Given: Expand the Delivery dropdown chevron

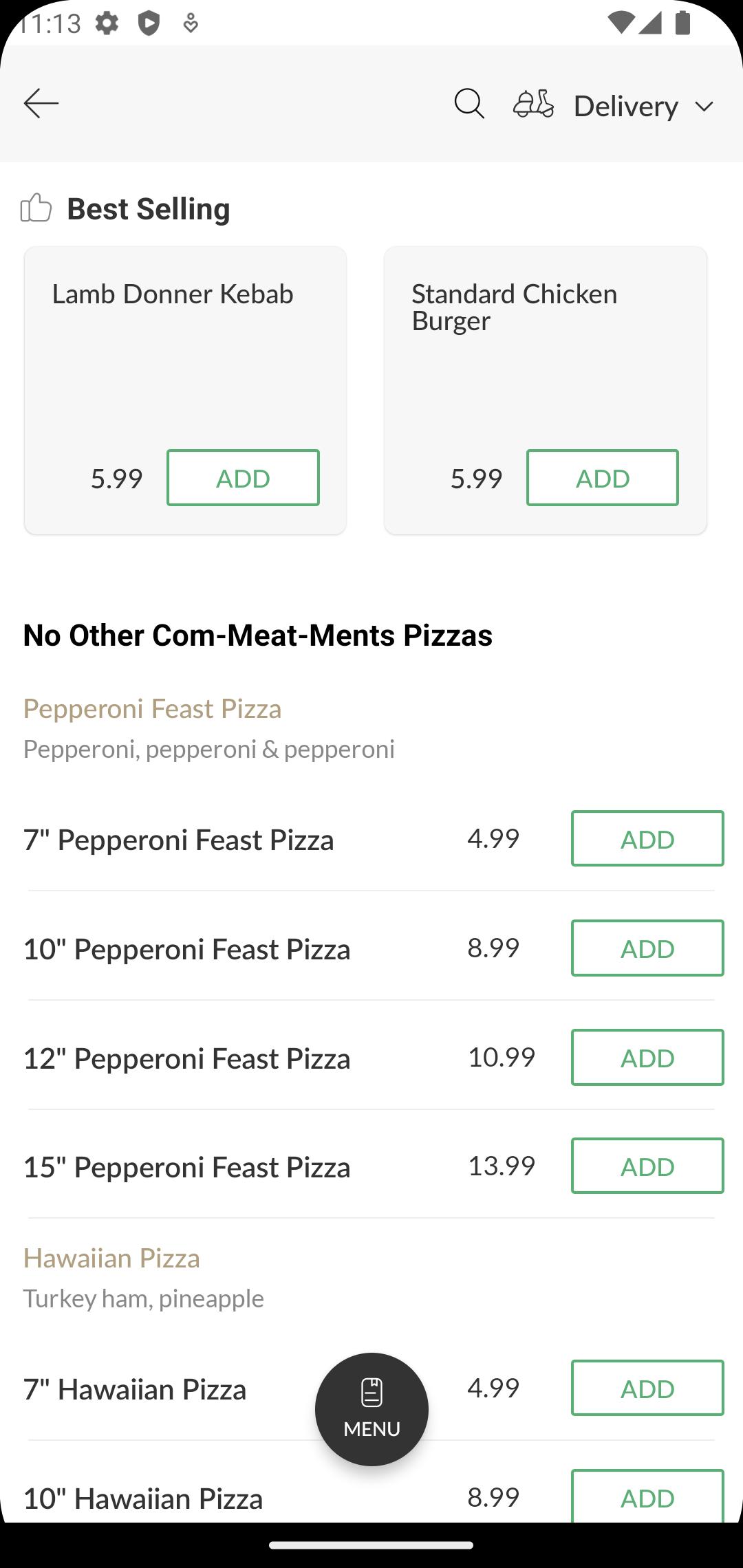Looking at the screenshot, I should coord(704,107).
